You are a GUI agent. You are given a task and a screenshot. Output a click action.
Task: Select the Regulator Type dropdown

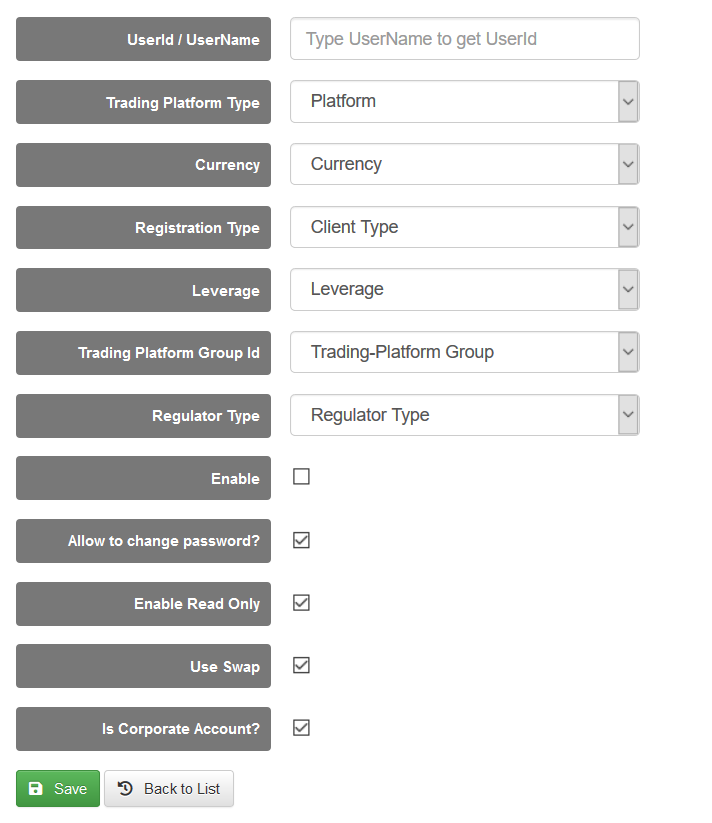tap(464, 415)
